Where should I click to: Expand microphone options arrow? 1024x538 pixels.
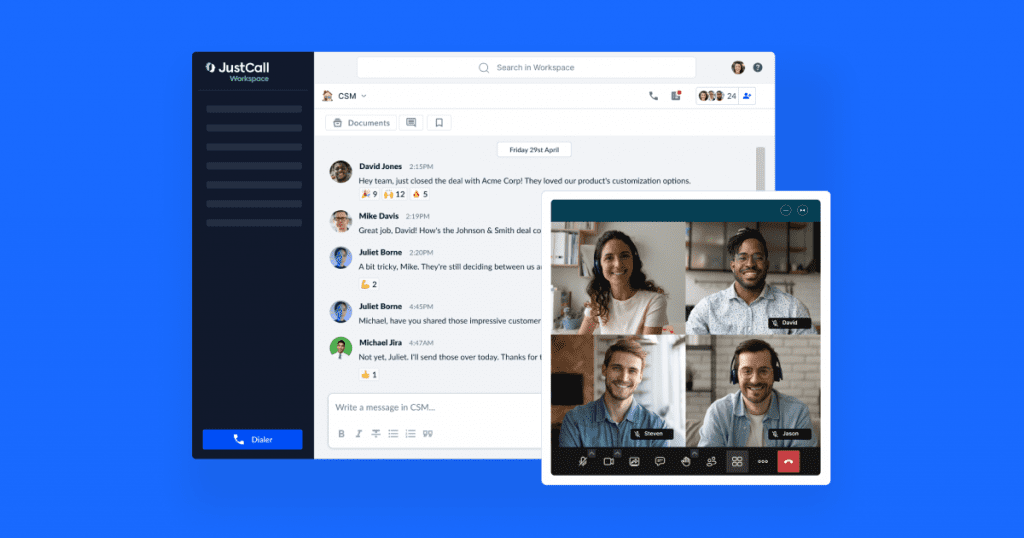592,453
